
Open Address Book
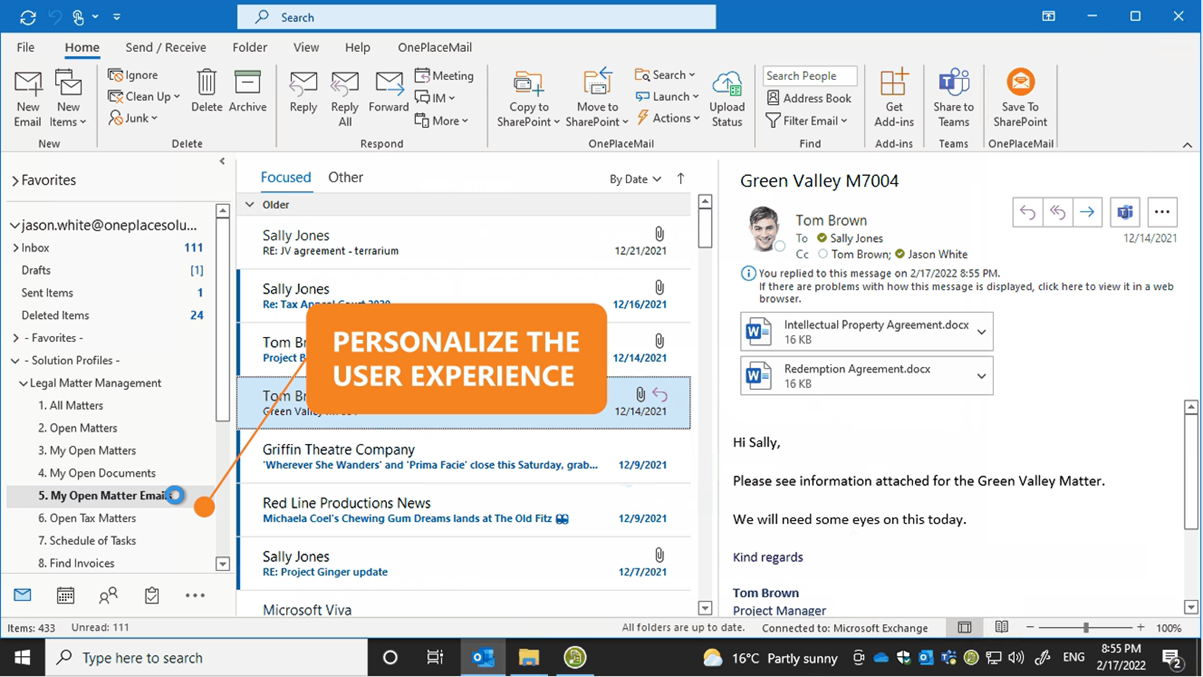[809, 98]
